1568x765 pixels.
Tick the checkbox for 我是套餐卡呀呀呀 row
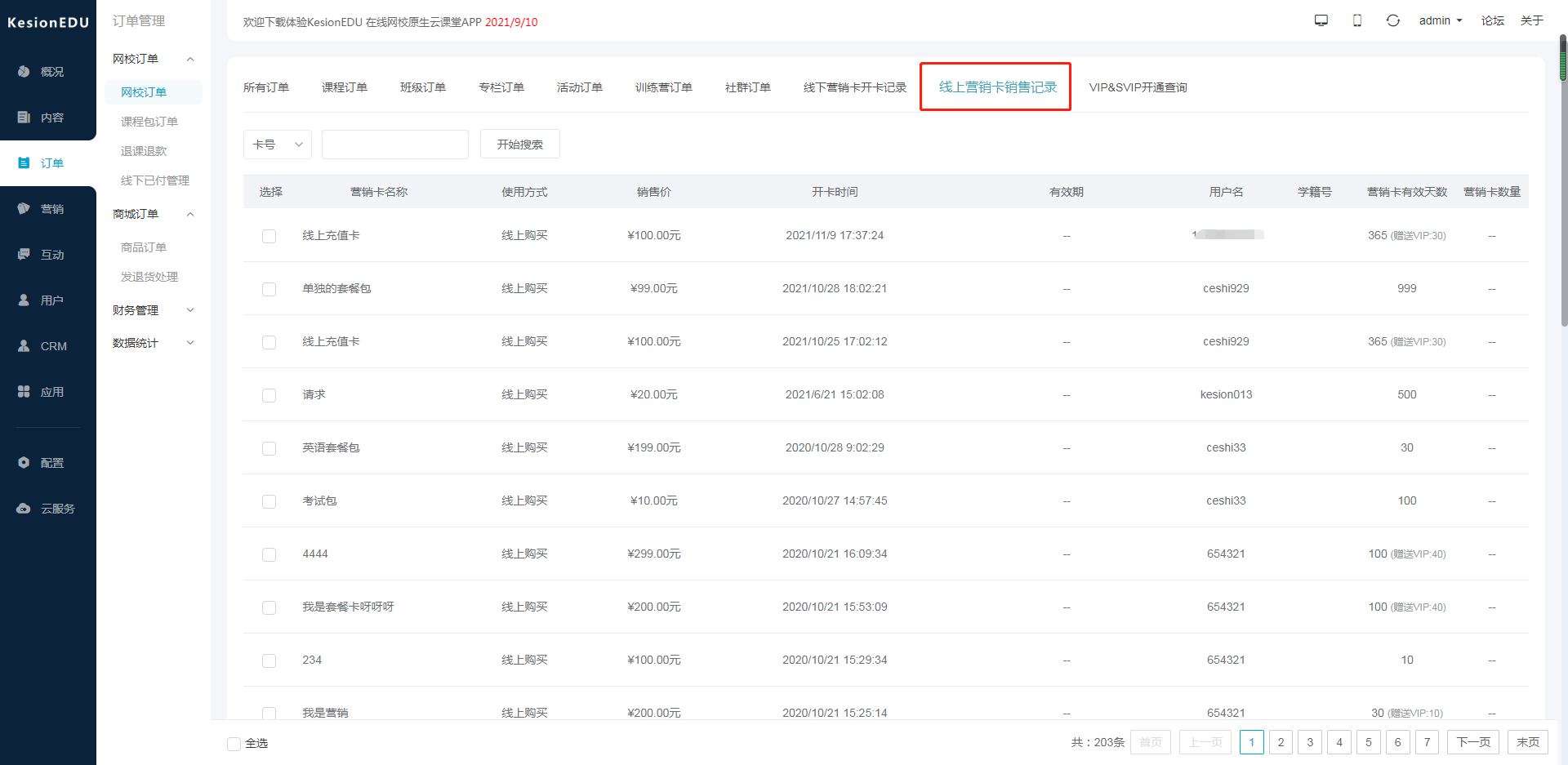click(x=269, y=607)
